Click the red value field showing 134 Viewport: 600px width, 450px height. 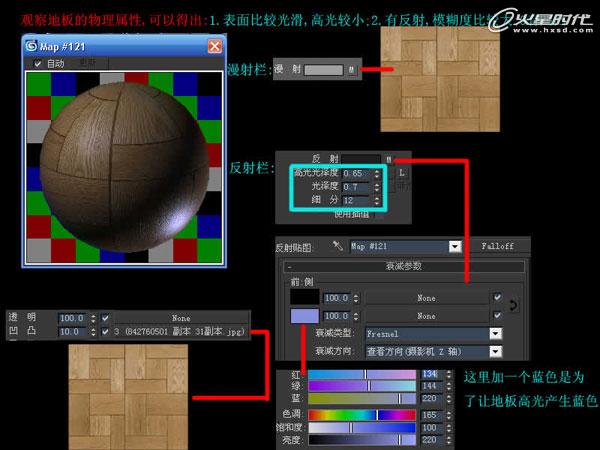coord(432,374)
